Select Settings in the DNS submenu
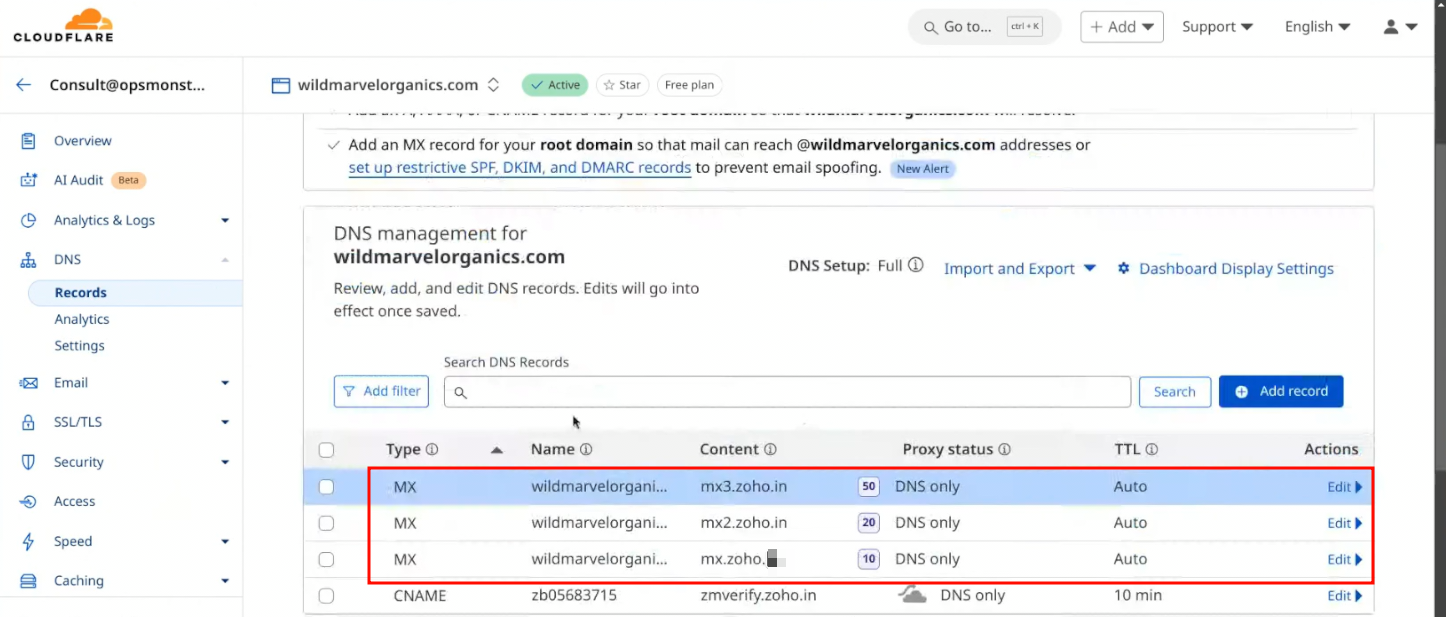 coord(79,346)
